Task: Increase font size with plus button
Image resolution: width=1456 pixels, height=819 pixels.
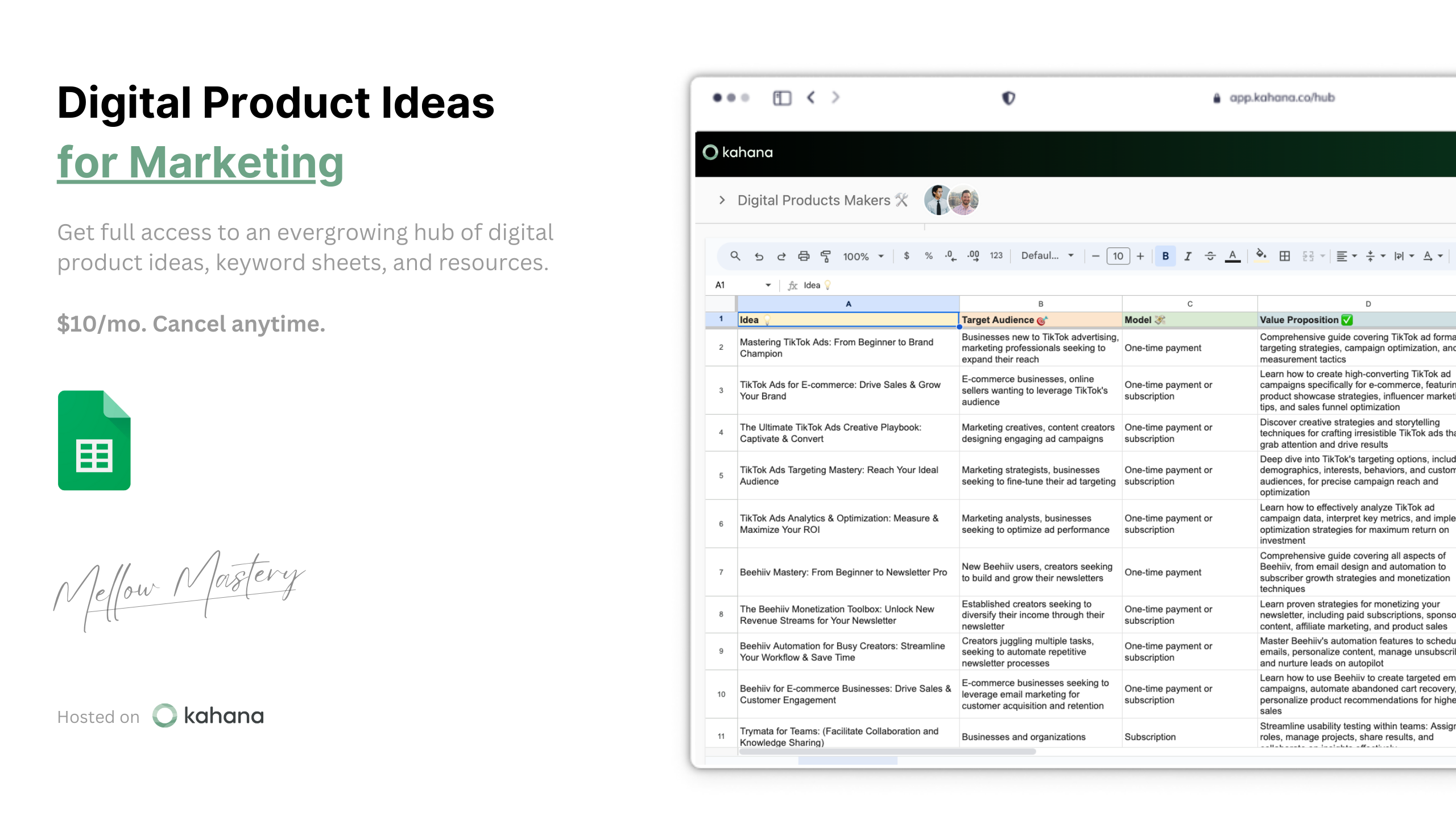Action: [x=1140, y=256]
